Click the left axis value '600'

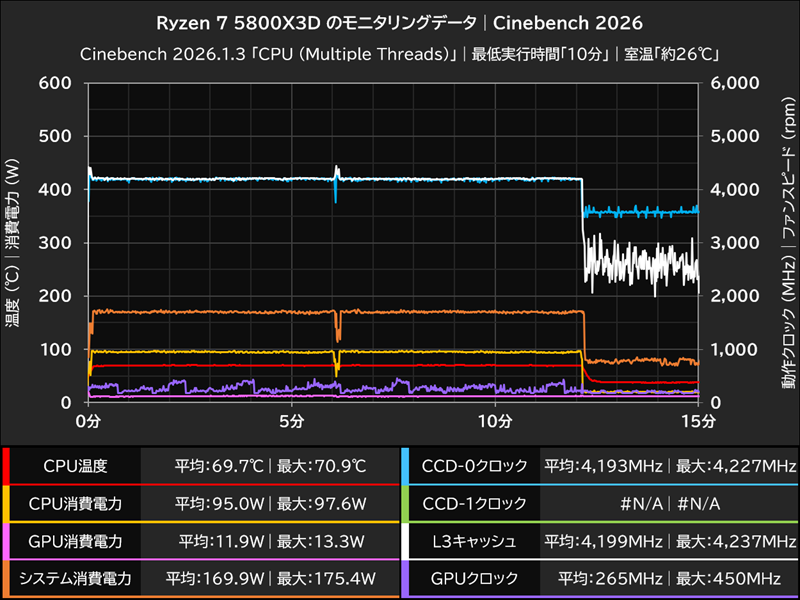click(55, 83)
